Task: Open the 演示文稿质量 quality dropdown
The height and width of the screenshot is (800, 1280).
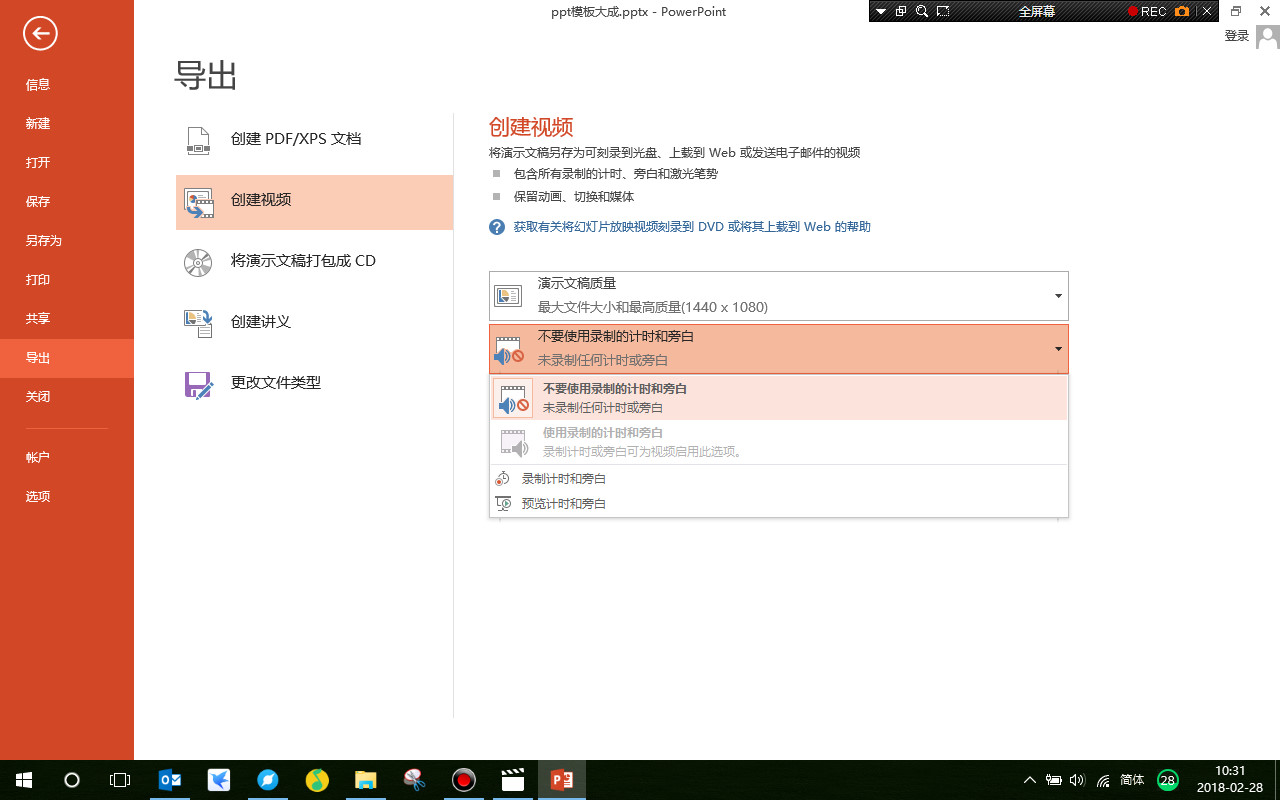Action: pyautogui.click(x=1057, y=296)
